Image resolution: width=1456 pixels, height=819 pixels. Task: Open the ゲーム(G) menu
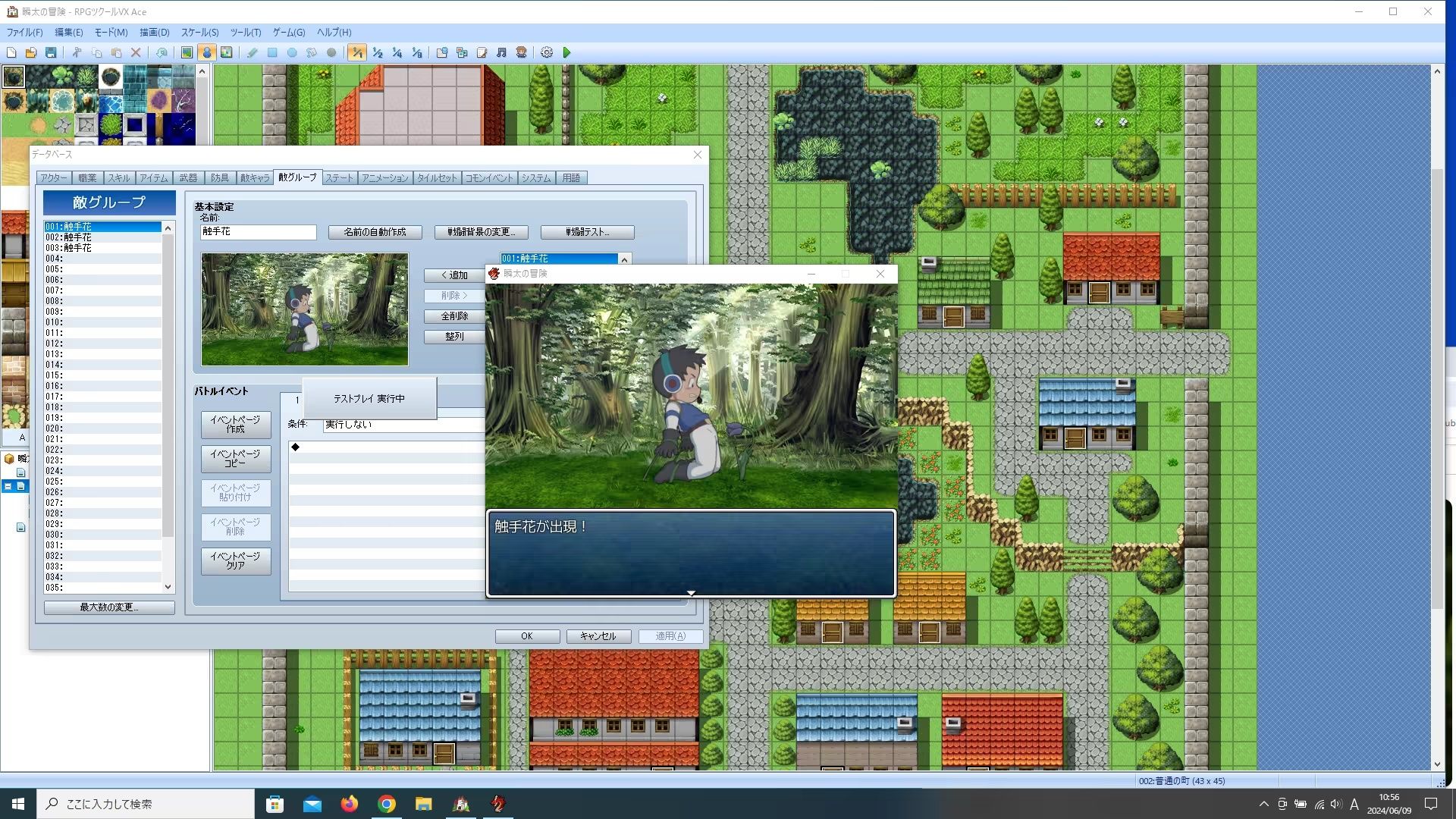tap(289, 33)
